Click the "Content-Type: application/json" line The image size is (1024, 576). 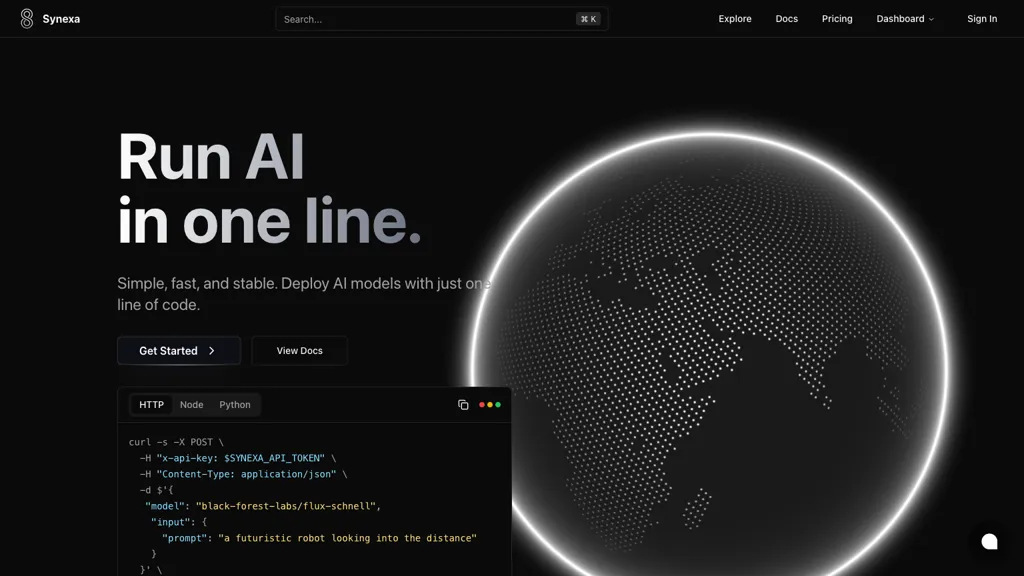point(243,474)
